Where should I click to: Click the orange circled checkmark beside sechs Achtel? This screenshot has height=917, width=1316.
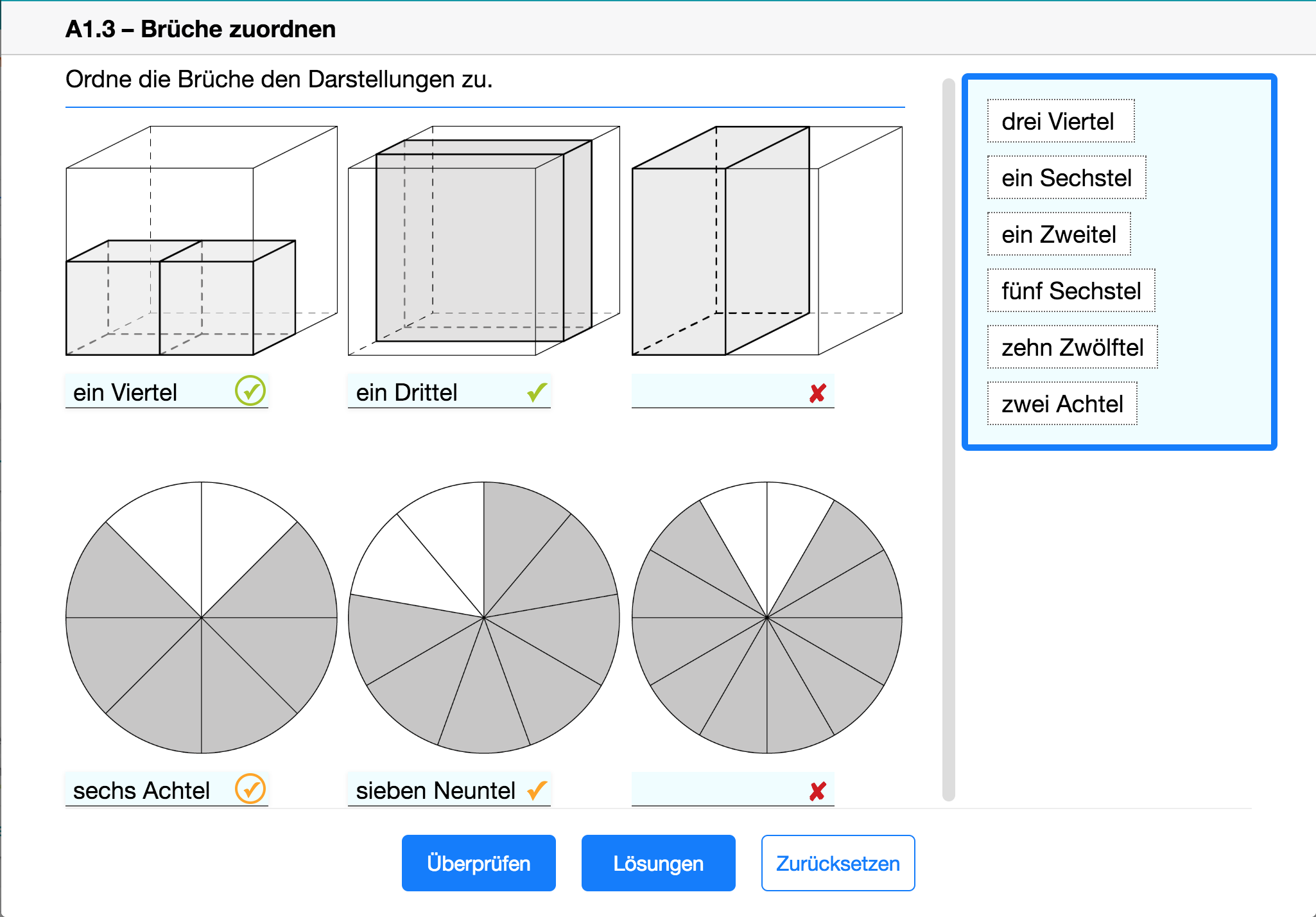(x=250, y=789)
